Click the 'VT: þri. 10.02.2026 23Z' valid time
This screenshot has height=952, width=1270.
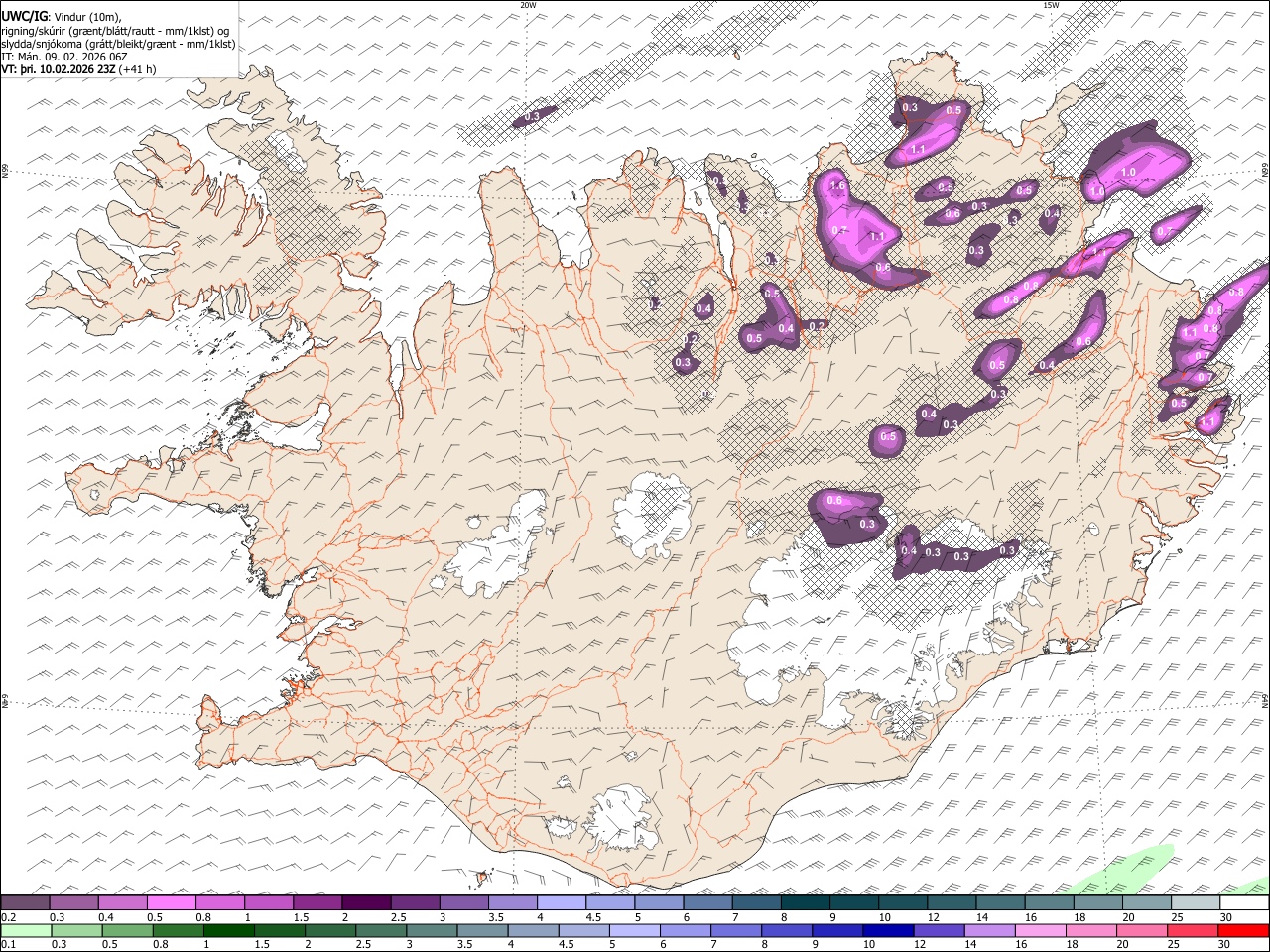tap(59, 69)
